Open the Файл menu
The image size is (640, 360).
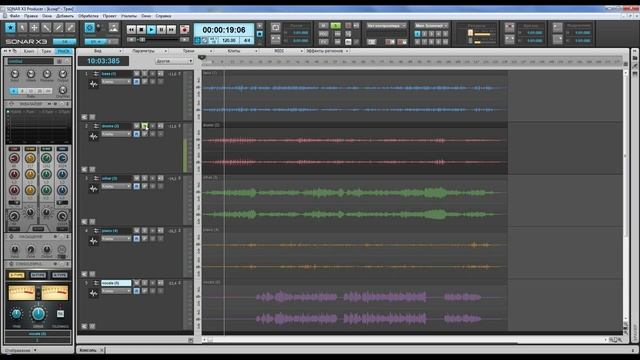coord(15,16)
